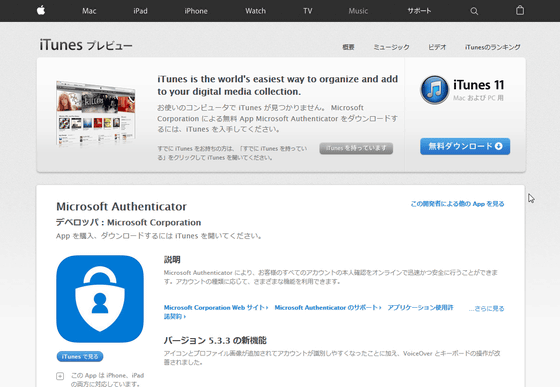560x387 pixels.
Task: Open この開発者による他の App を見る link
Action: click(x=457, y=204)
